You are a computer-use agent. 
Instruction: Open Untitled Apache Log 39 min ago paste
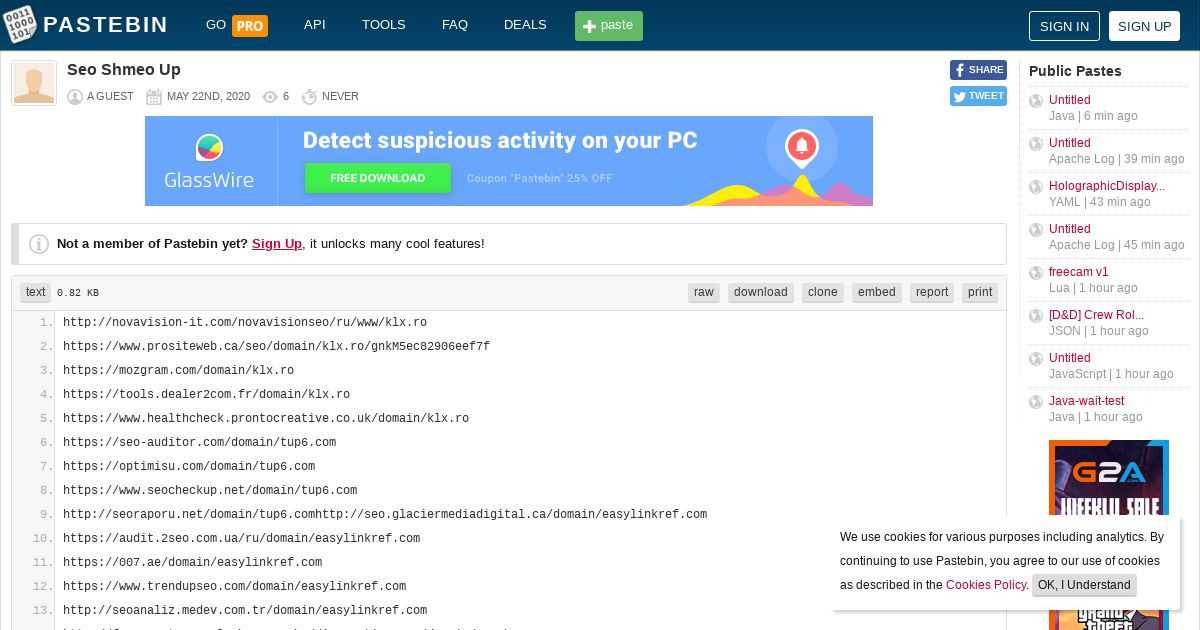pos(1070,143)
